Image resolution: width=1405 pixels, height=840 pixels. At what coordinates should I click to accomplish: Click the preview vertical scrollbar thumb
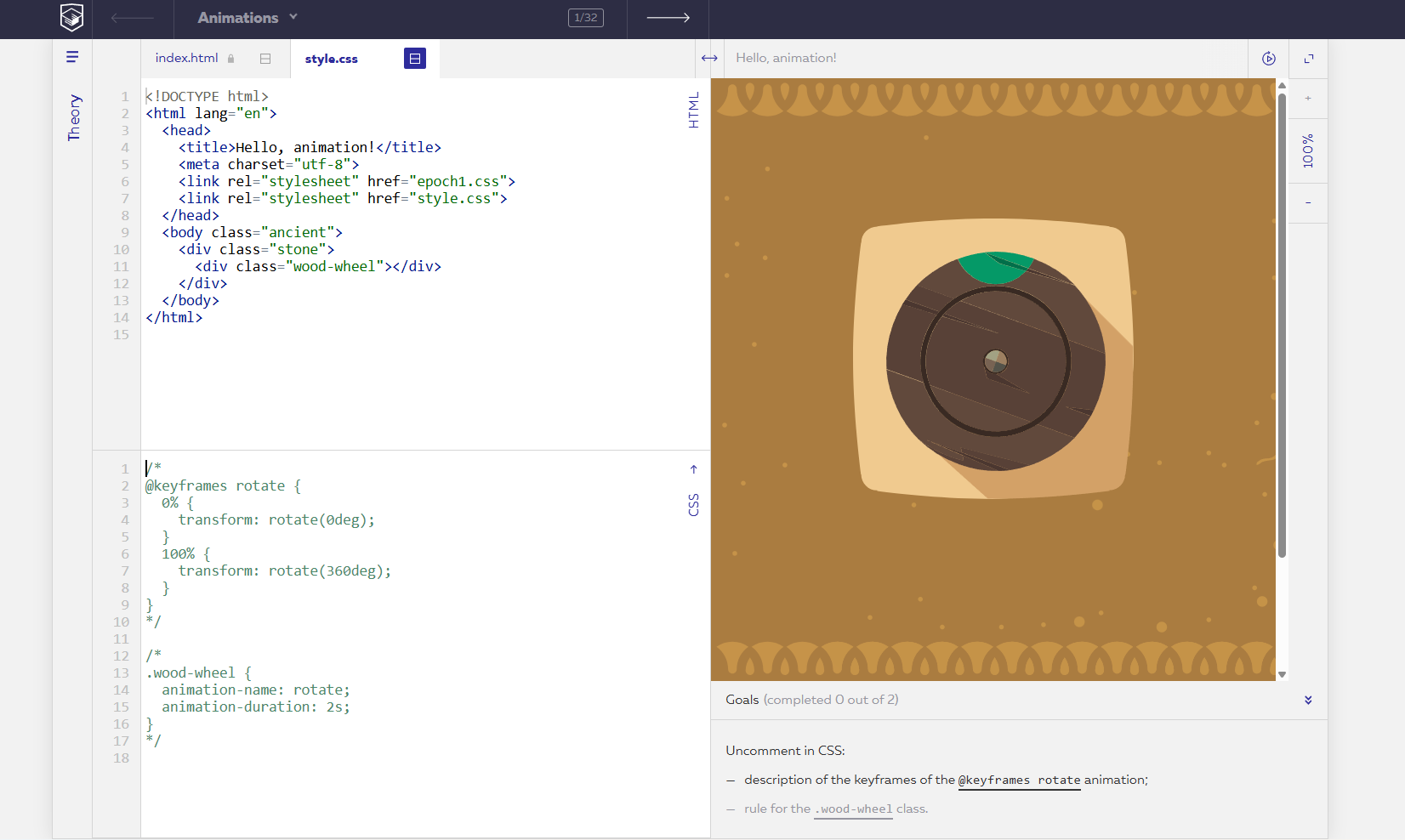click(1282, 325)
